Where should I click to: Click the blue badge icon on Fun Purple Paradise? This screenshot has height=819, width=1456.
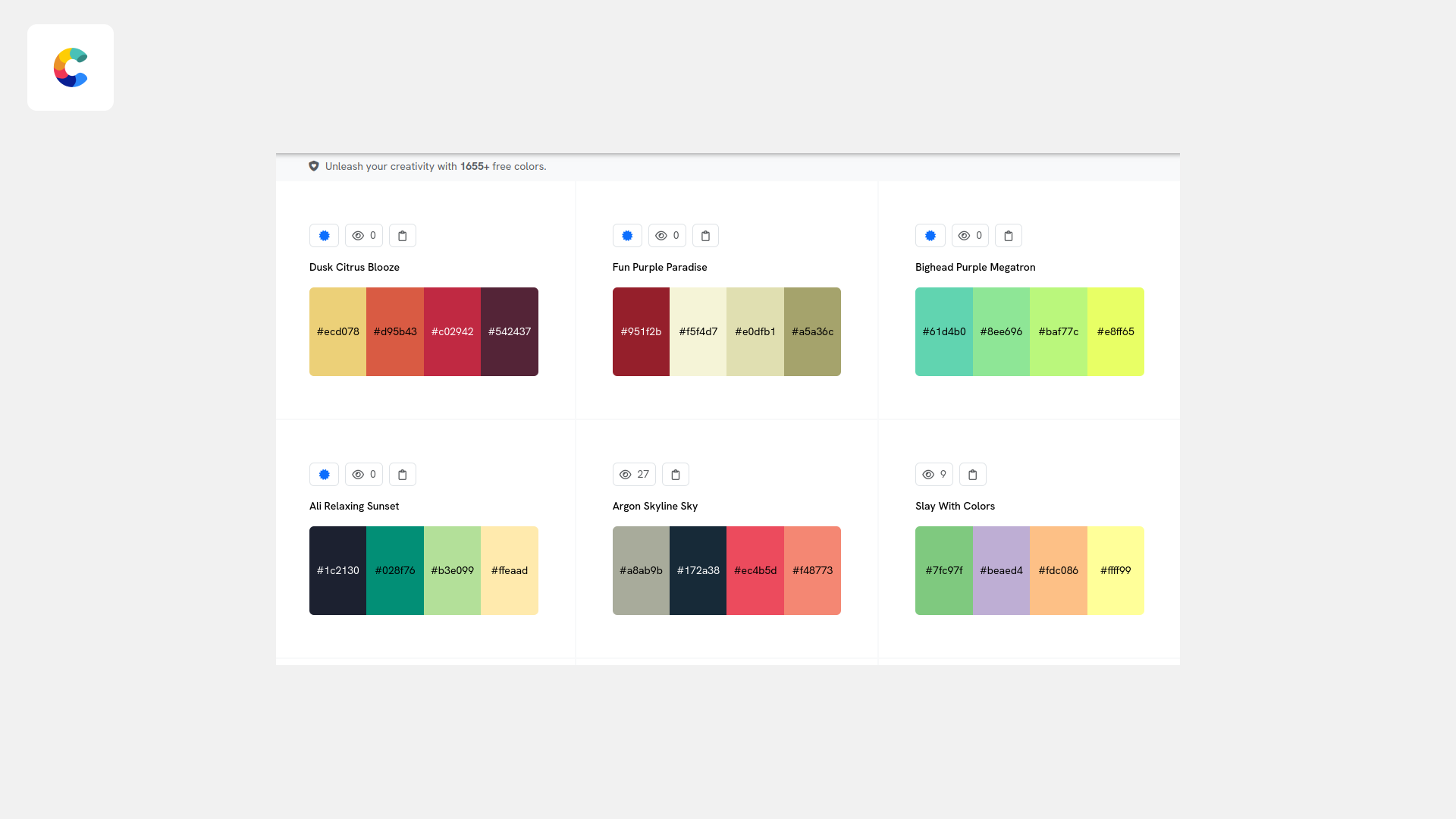(627, 236)
